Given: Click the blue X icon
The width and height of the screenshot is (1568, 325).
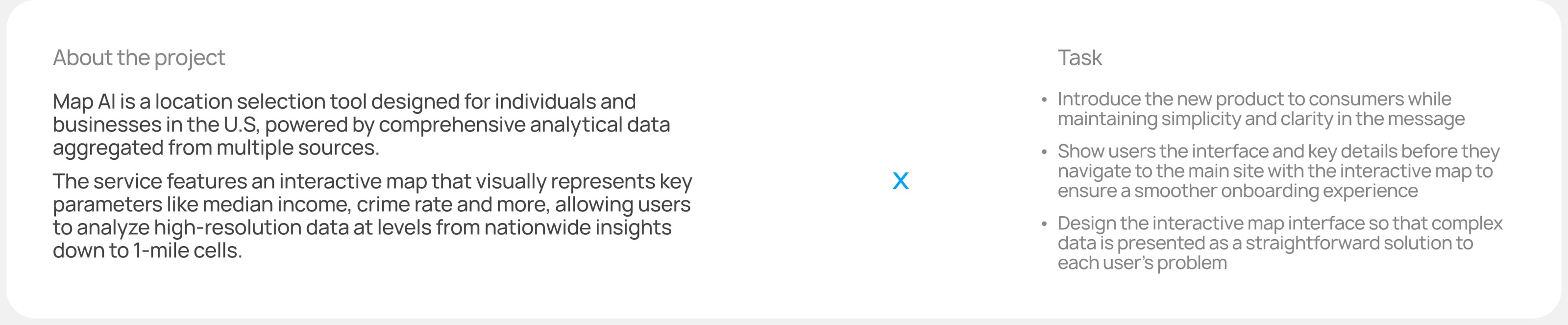Looking at the screenshot, I should 900,181.
